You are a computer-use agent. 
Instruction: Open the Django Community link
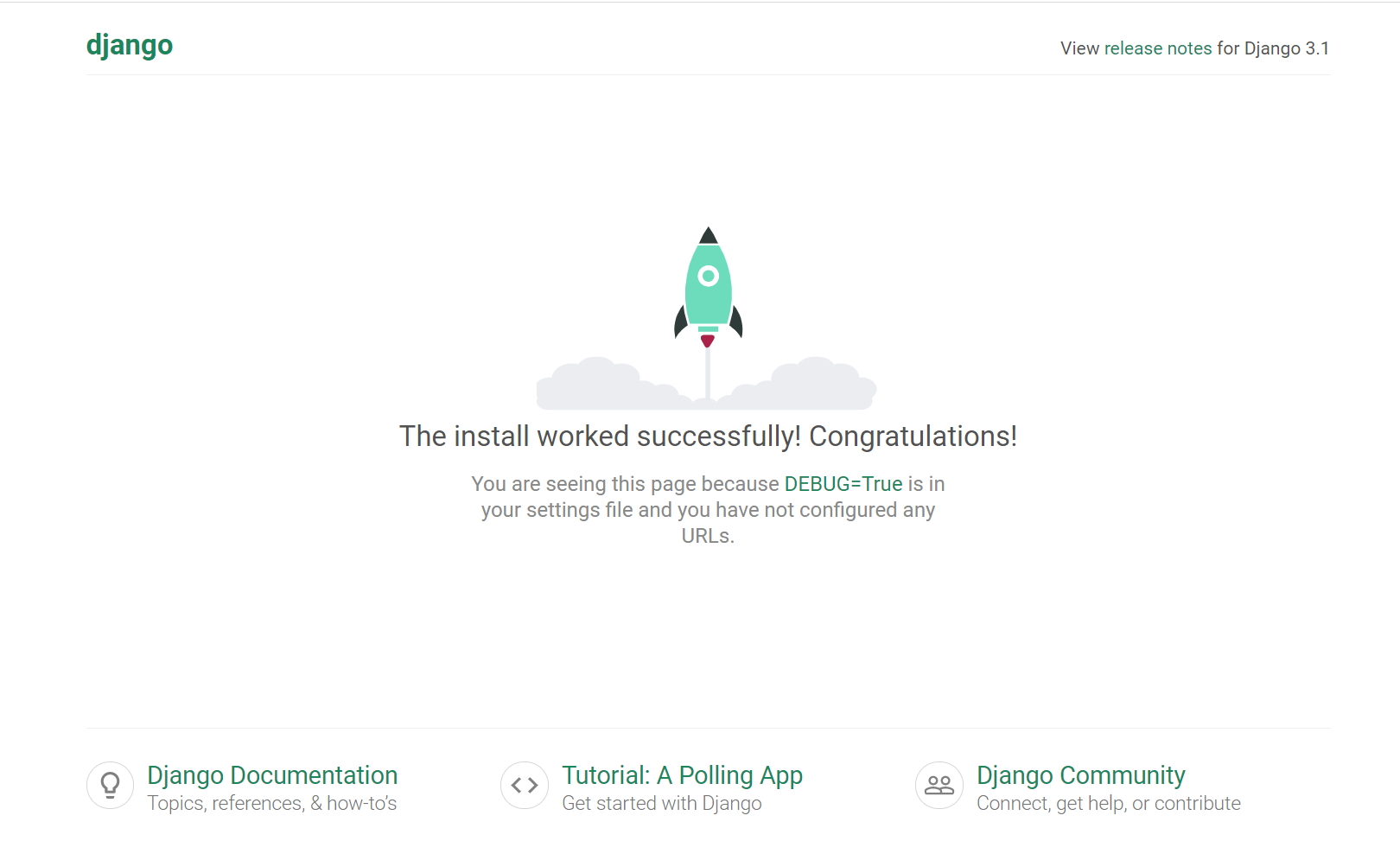[x=1081, y=775]
